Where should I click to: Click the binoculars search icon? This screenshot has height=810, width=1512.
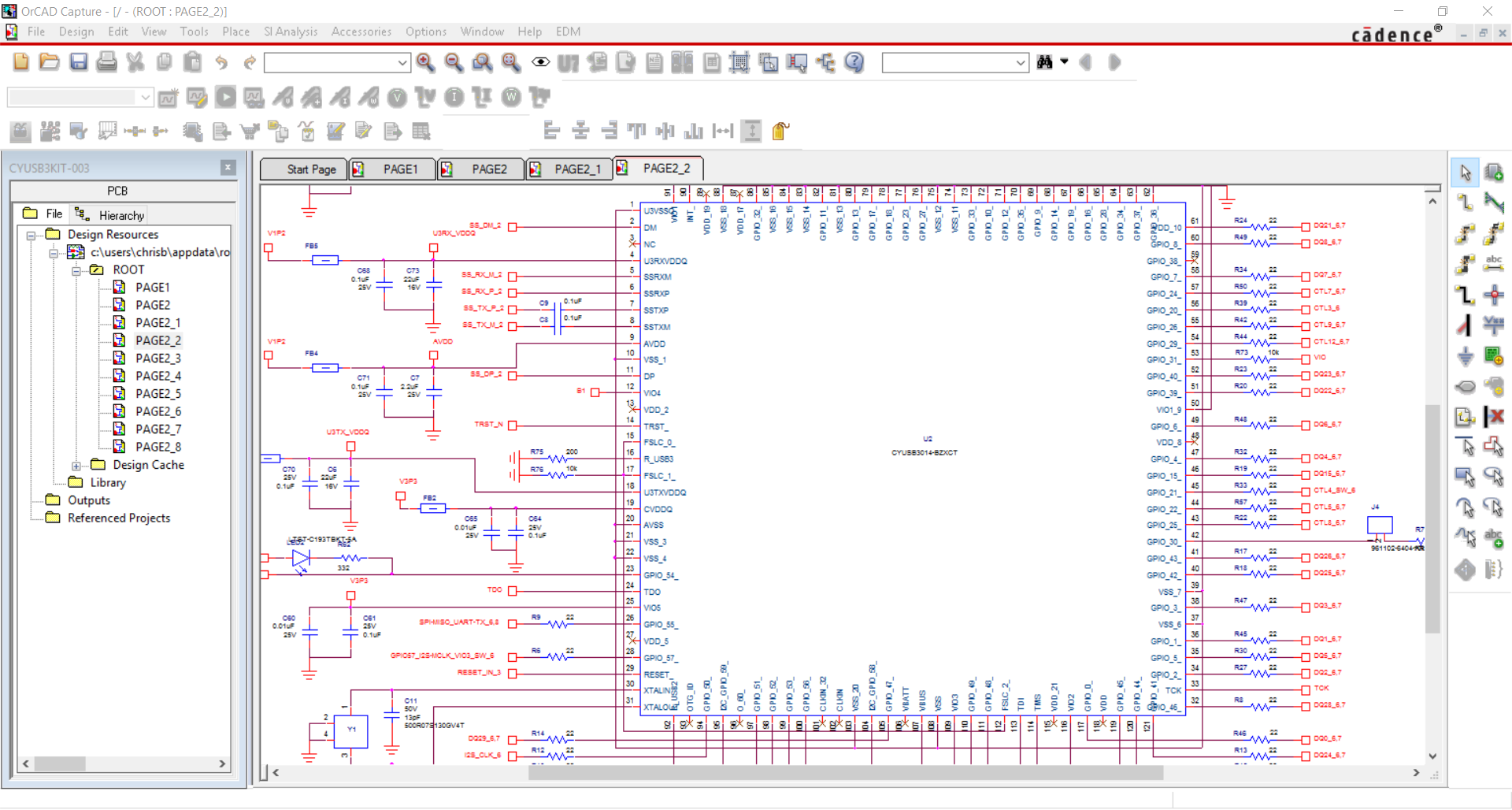(x=1045, y=62)
